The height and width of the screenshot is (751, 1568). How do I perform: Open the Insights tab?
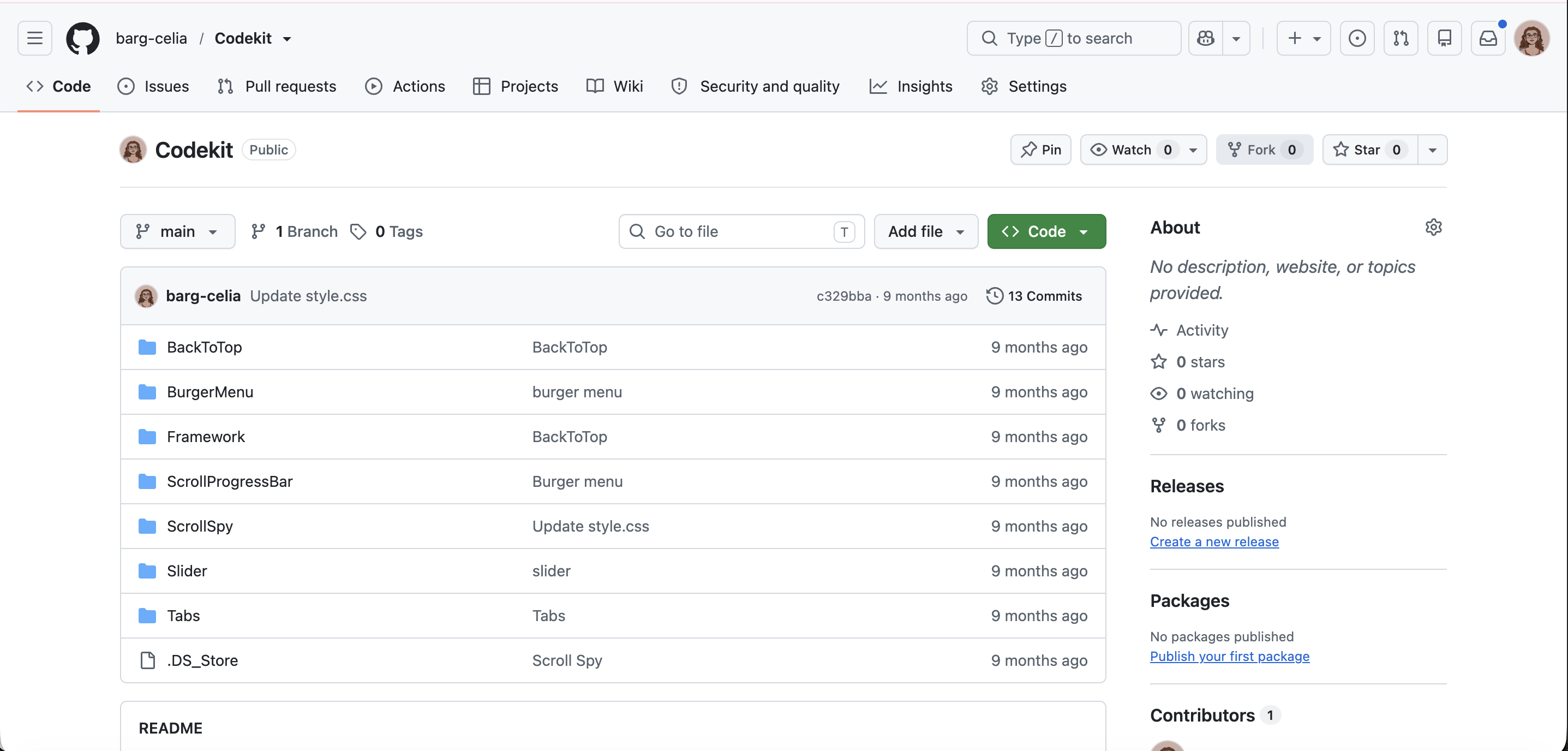[x=911, y=86]
